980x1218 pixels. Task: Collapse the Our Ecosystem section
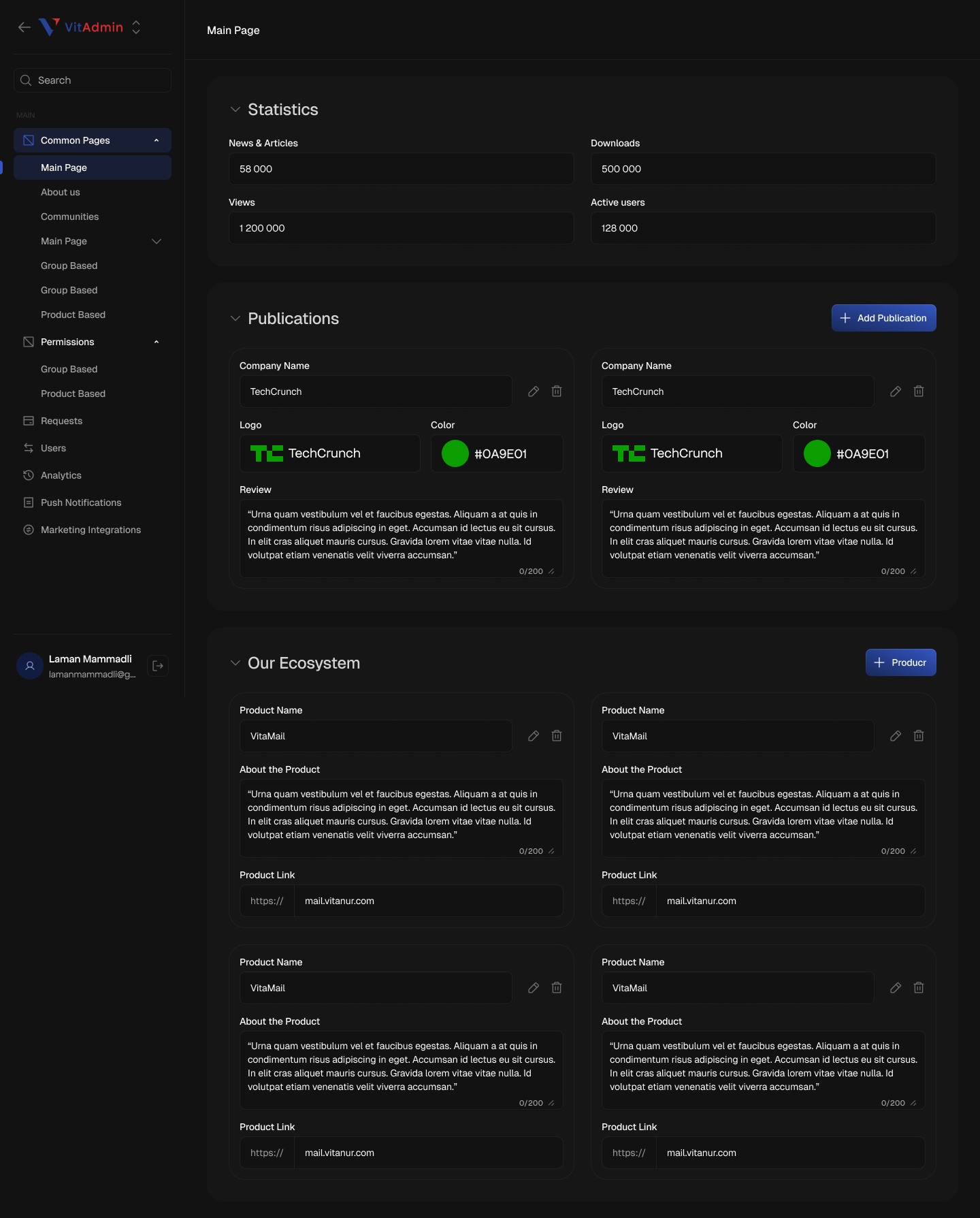pyautogui.click(x=235, y=663)
